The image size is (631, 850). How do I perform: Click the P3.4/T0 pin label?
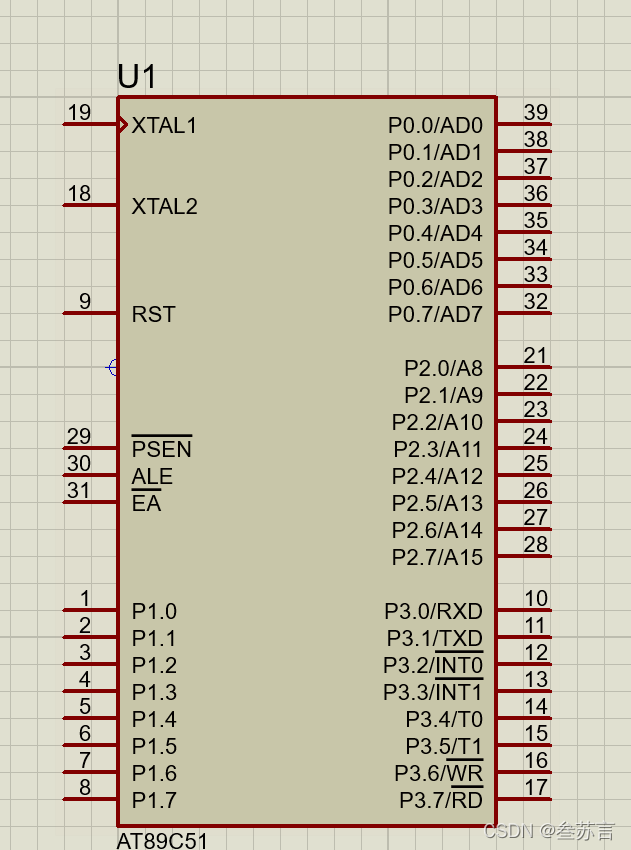pyautogui.click(x=444, y=719)
